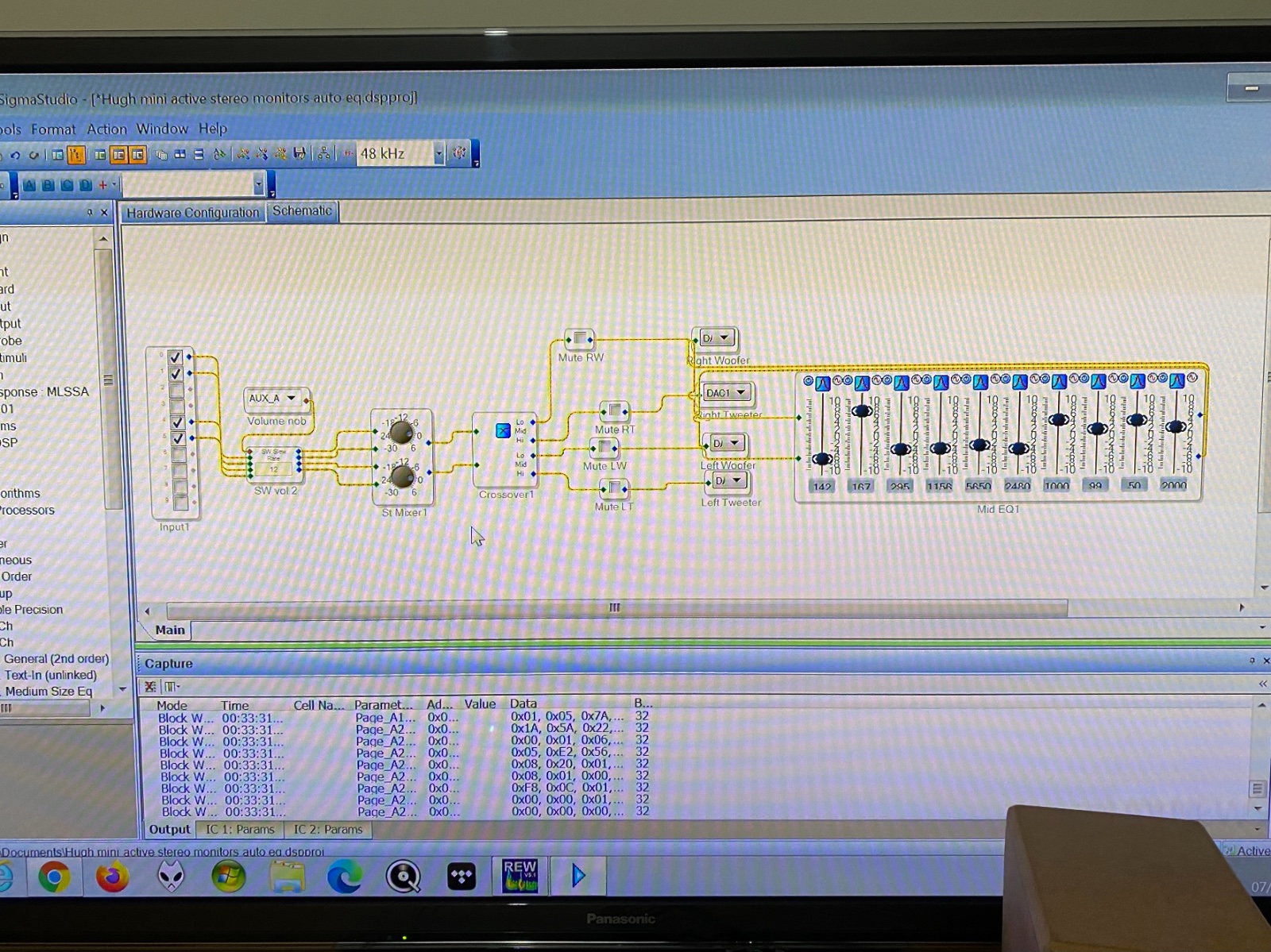
Task: Open the IC 2: Params tab
Action: (328, 829)
